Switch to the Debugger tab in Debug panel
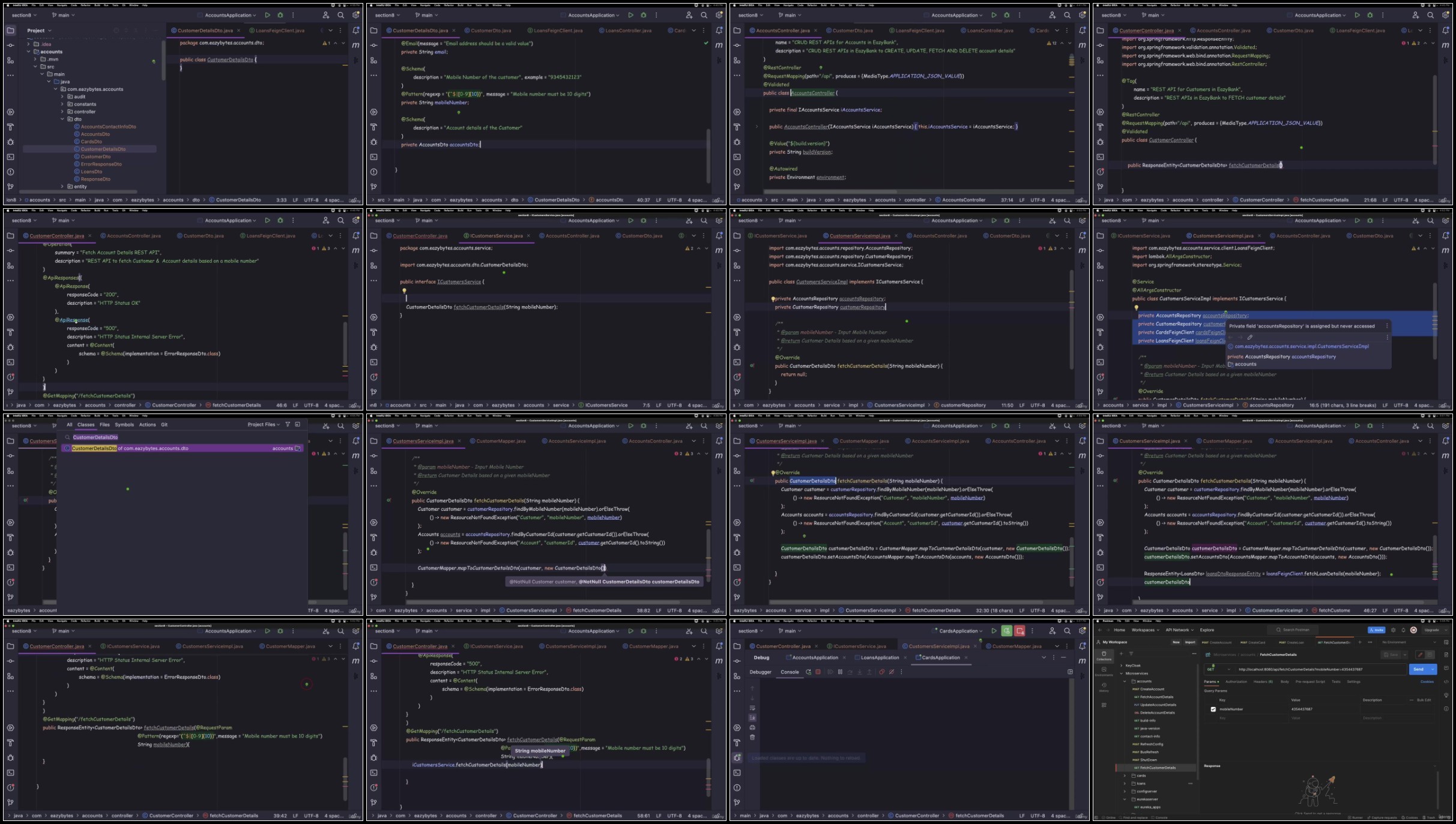 point(760,672)
